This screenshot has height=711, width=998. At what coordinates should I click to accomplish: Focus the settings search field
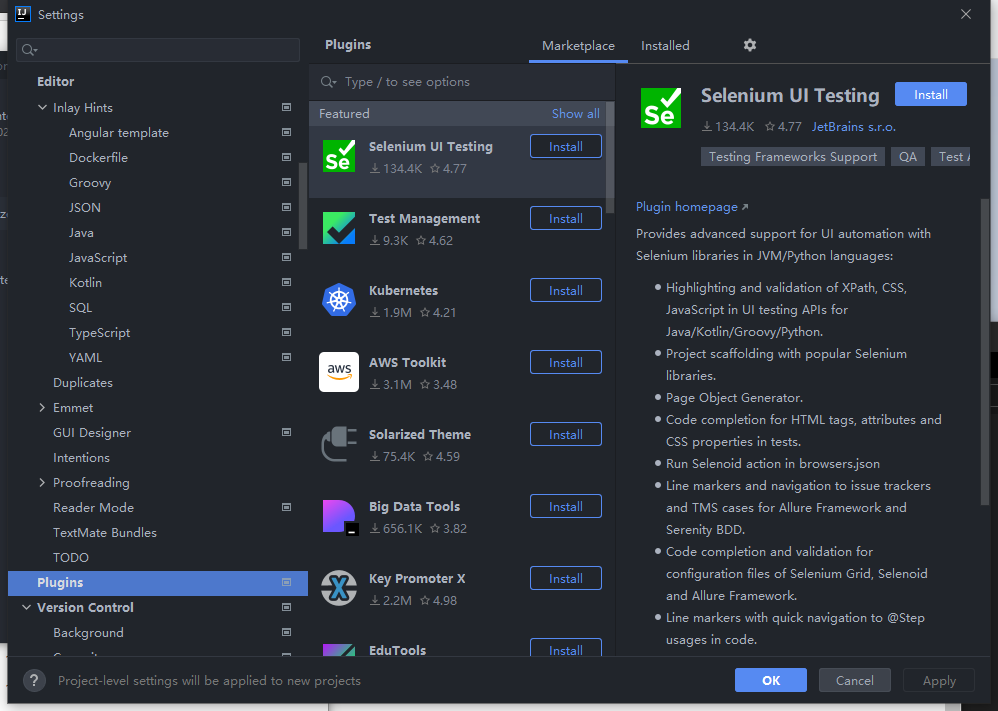(x=158, y=50)
